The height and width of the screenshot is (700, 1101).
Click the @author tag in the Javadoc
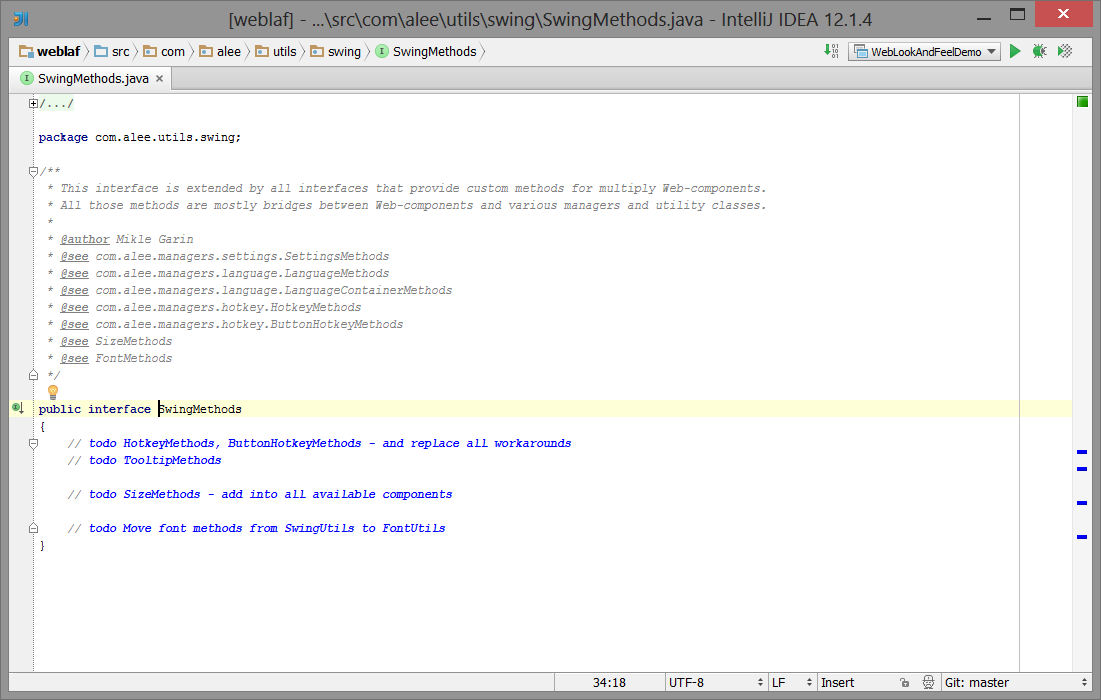tap(85, 239)
